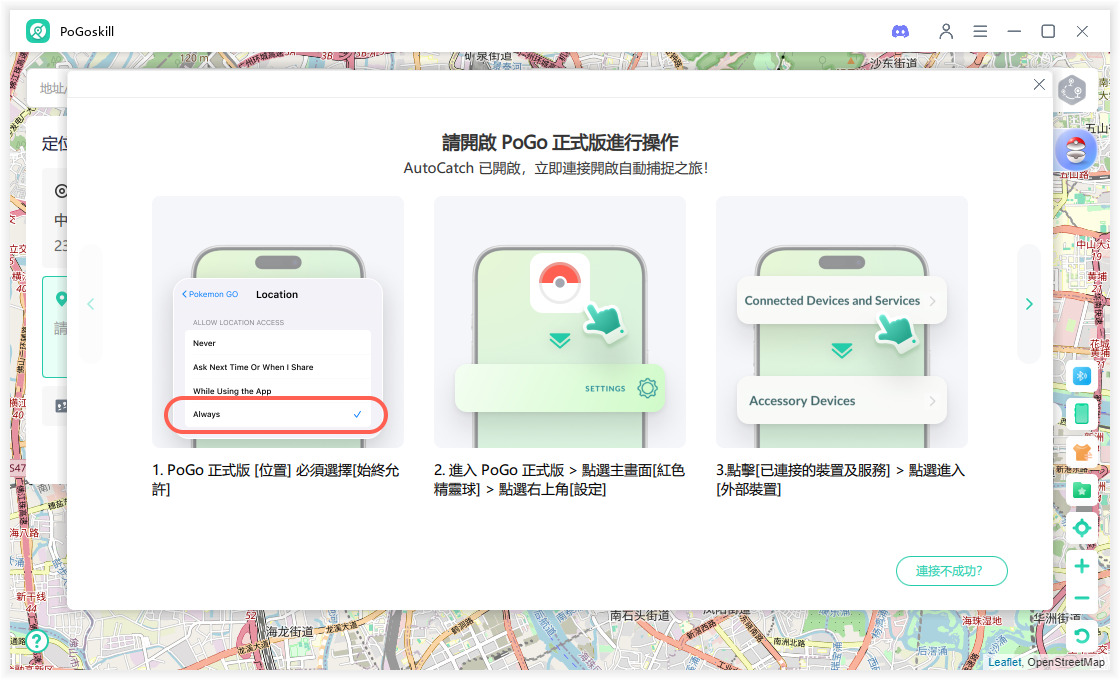Click the 請開啟 PoGo 正式版進行操作 heading
The width and height of the screenshot is (1120, 680).
[560, 143]
